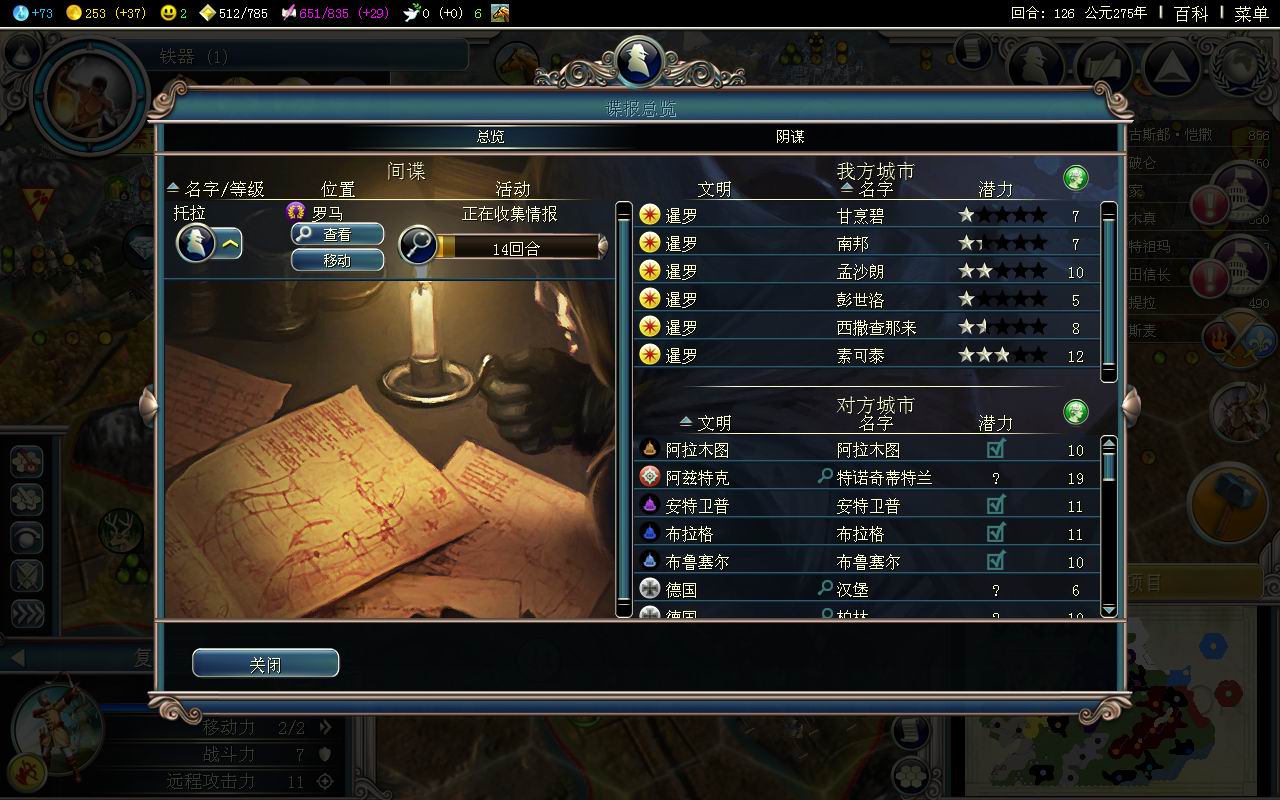Viewport: 1280px width, 800px height.
Task: Switch to the 总览 tab
Action: 490,137
